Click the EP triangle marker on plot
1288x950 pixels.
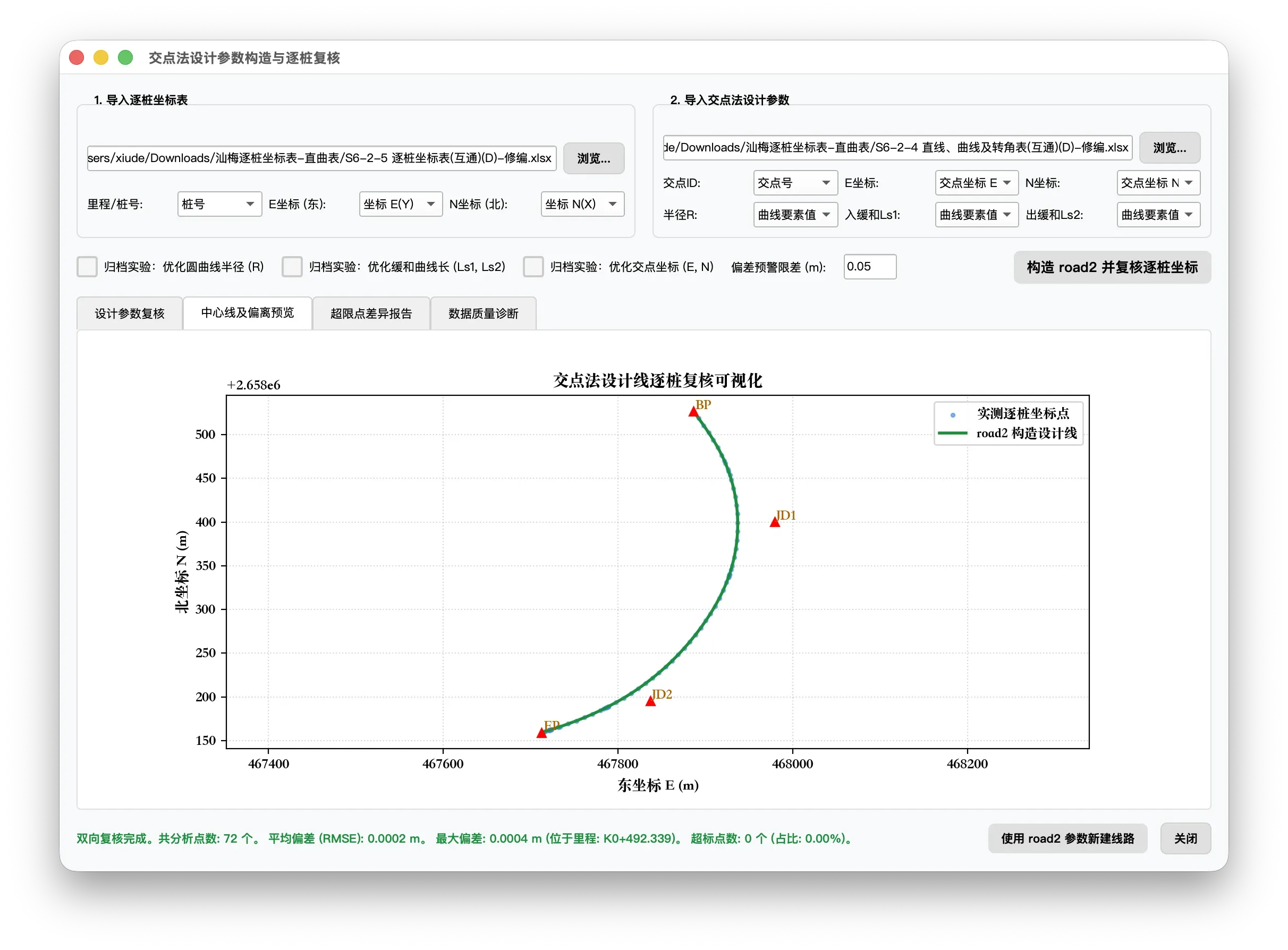coord(541,733)
